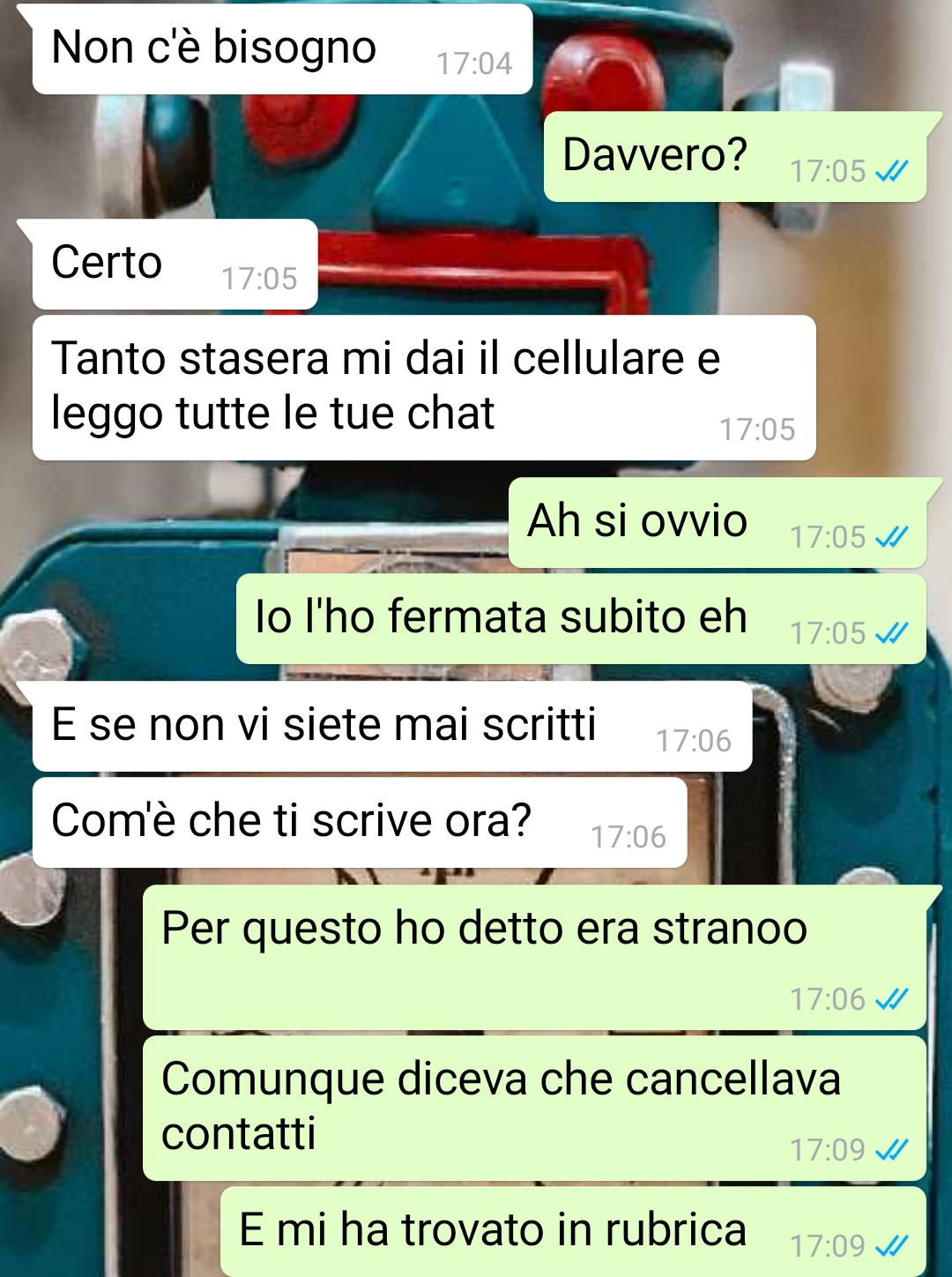Image resolution: width=952 pixels, height=1277 pixels.
Task: Select the 'Io l'ho fermata subito eh' message
Action: 581,618
